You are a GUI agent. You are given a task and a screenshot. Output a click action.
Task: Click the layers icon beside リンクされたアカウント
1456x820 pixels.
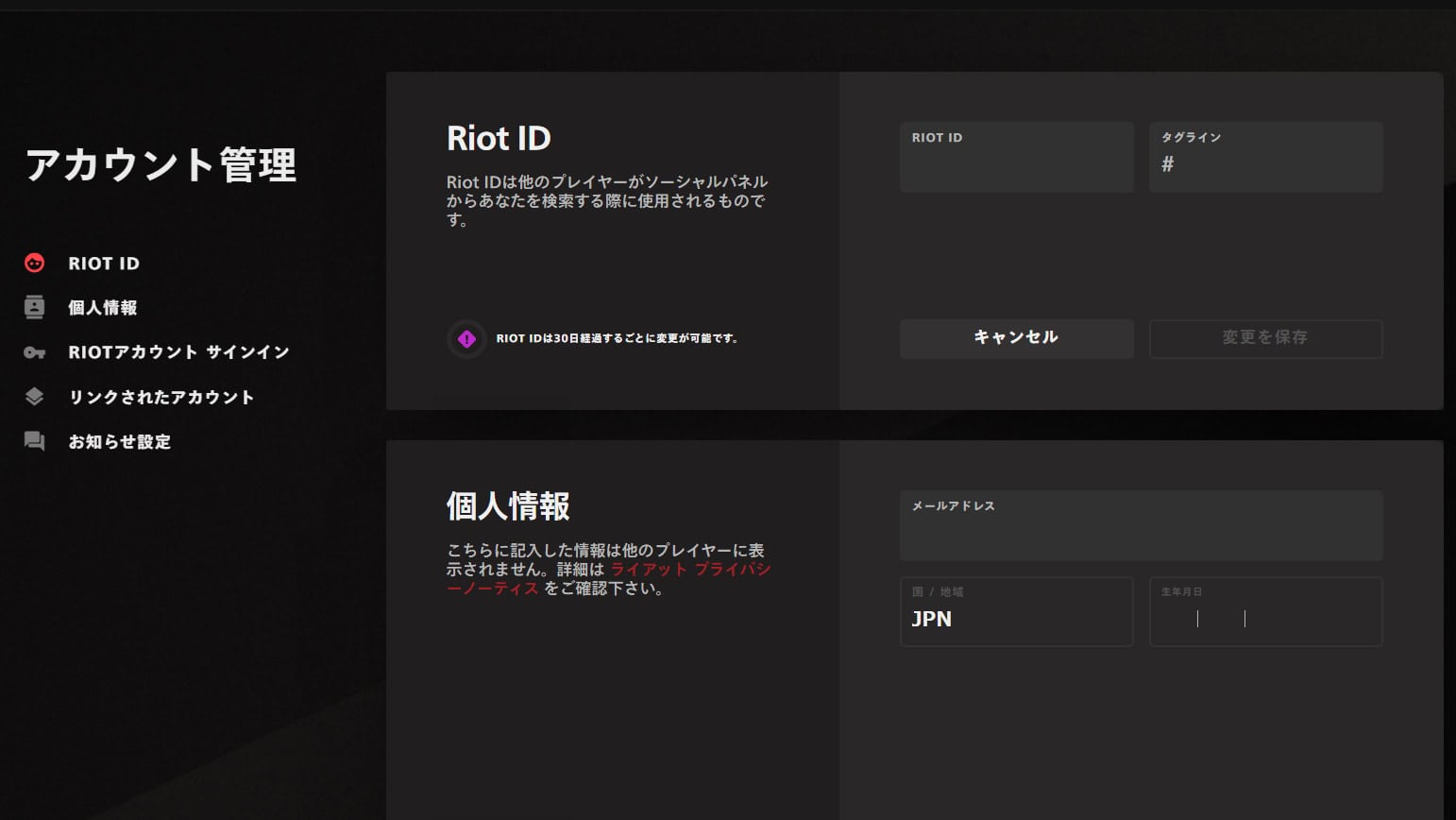pos(34,397)
